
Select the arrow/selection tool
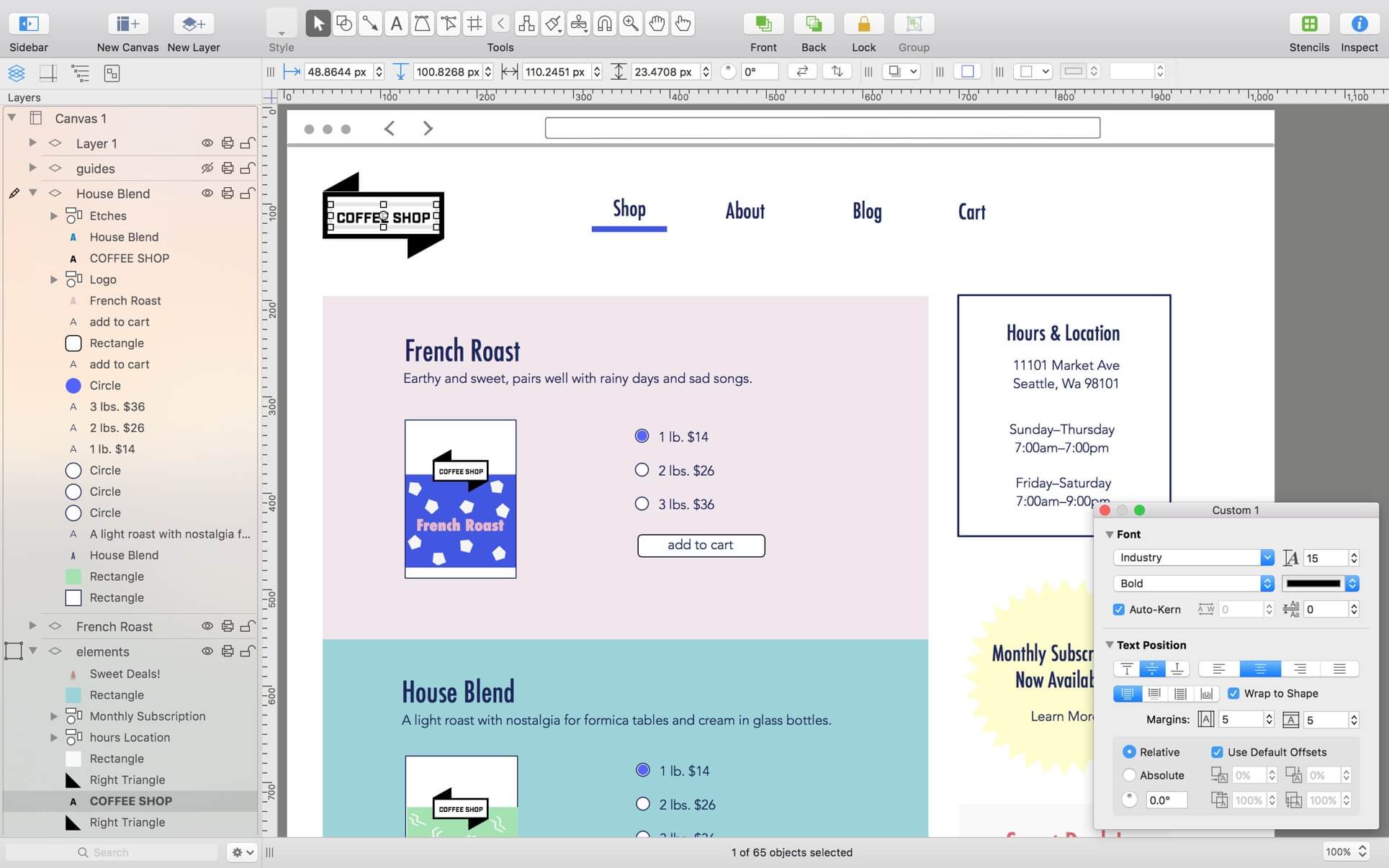click(x=317, y=22)
